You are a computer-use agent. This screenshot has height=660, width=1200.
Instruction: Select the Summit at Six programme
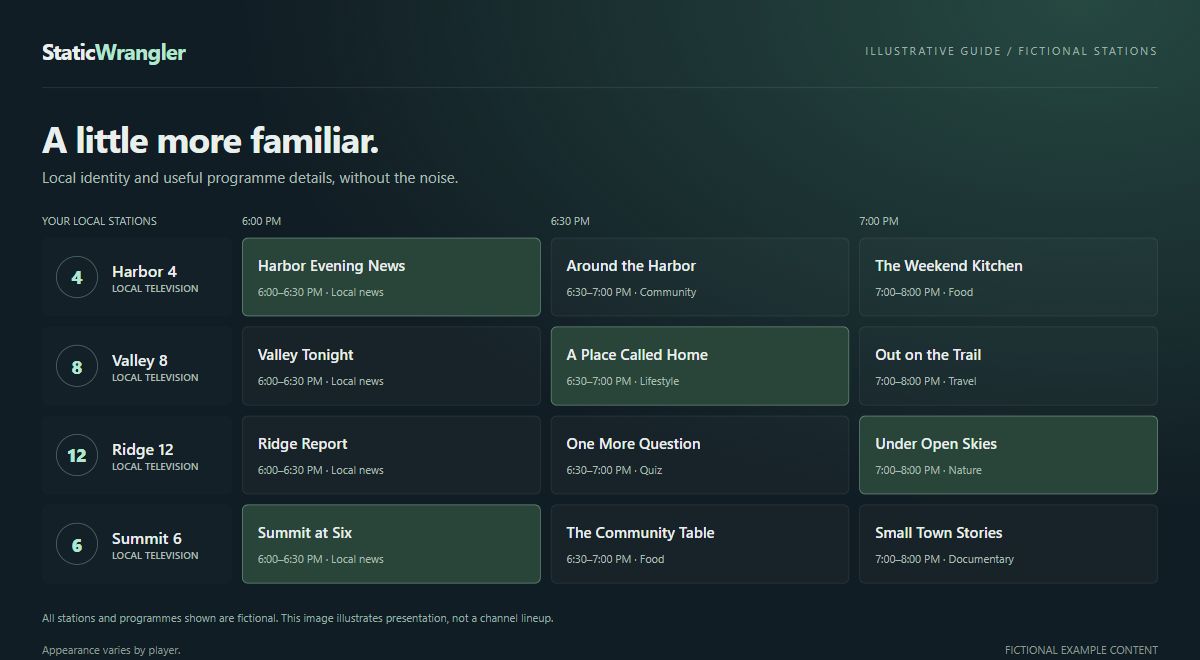tap(391, 544)
